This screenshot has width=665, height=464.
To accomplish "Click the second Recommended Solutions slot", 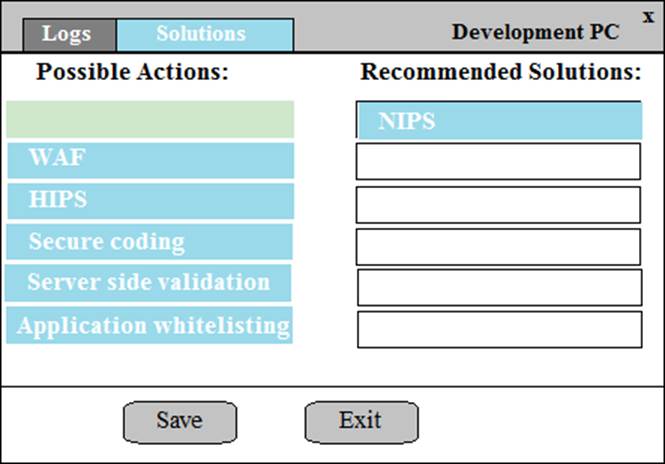I will point(498,161).
